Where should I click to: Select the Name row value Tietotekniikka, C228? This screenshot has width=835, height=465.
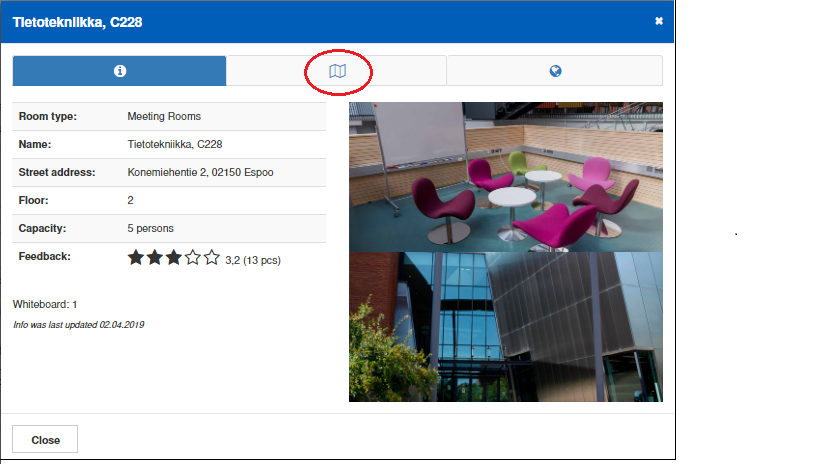coord(175,144)
